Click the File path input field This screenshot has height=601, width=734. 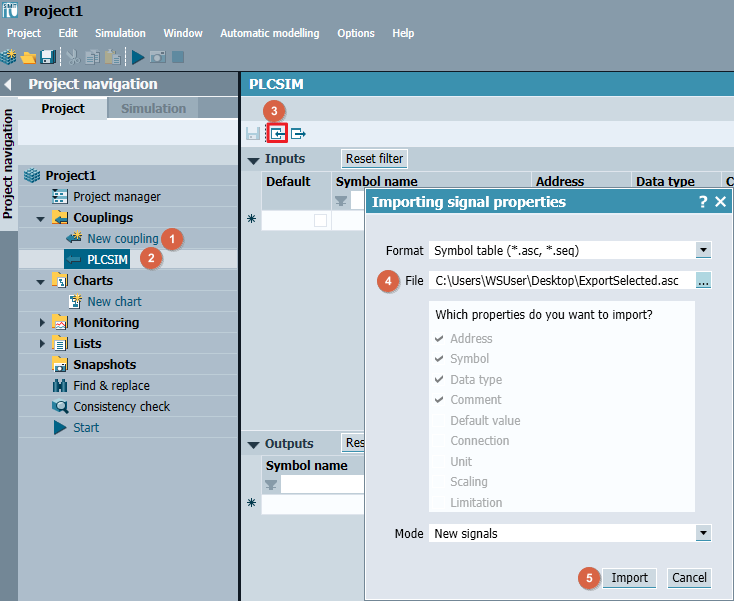coord(562,280)
